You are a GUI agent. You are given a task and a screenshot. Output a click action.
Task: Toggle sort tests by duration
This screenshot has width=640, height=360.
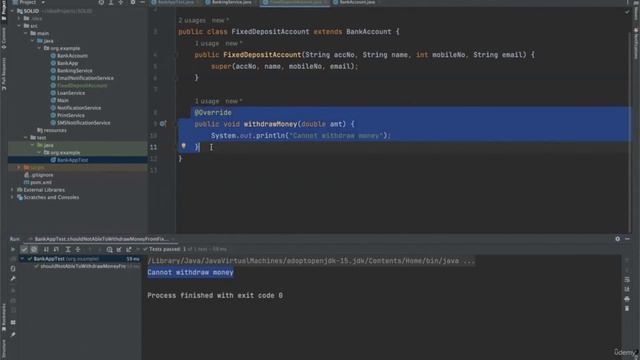click(x=56, y=249)
